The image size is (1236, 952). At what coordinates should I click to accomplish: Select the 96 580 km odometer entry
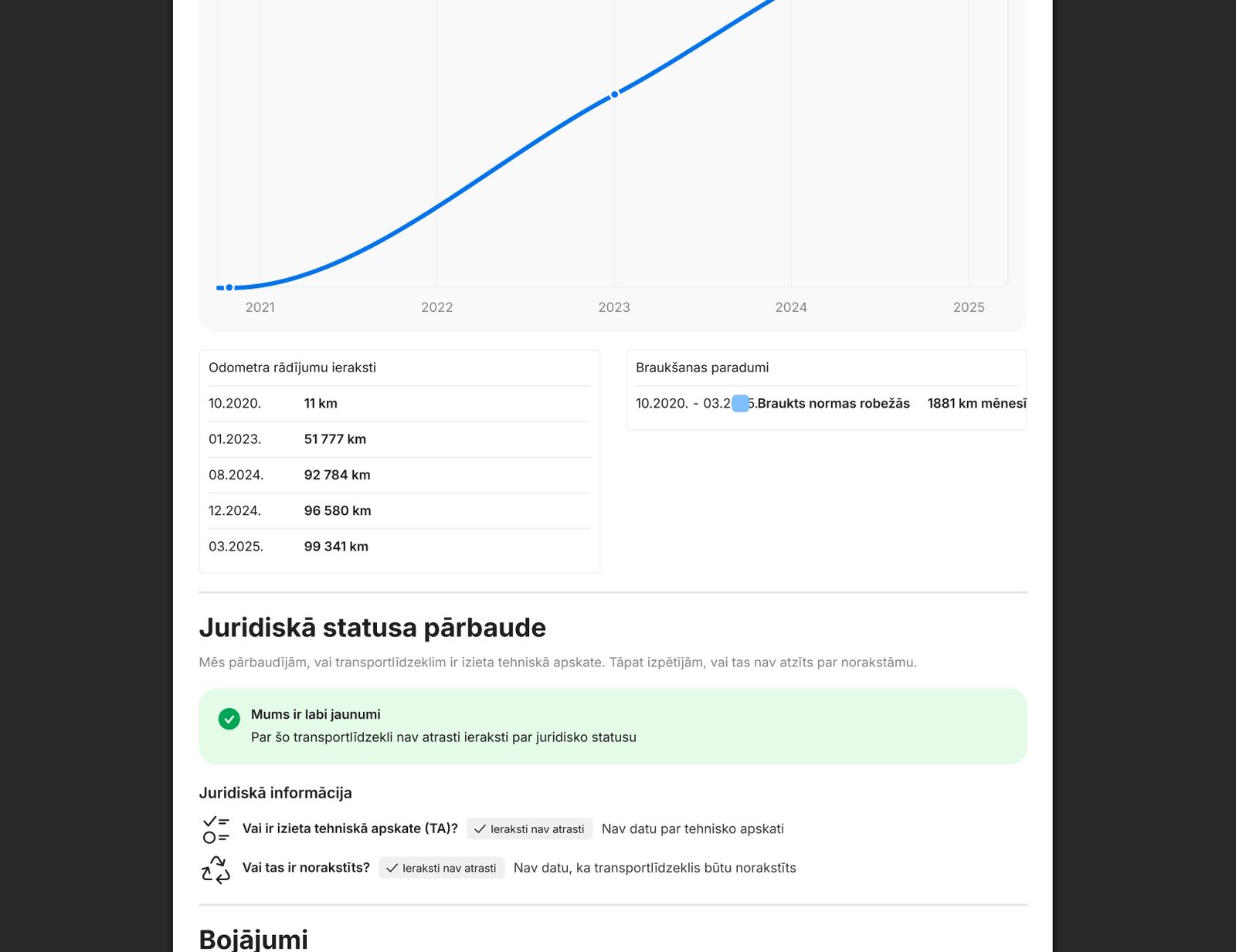tap(338, 511)
